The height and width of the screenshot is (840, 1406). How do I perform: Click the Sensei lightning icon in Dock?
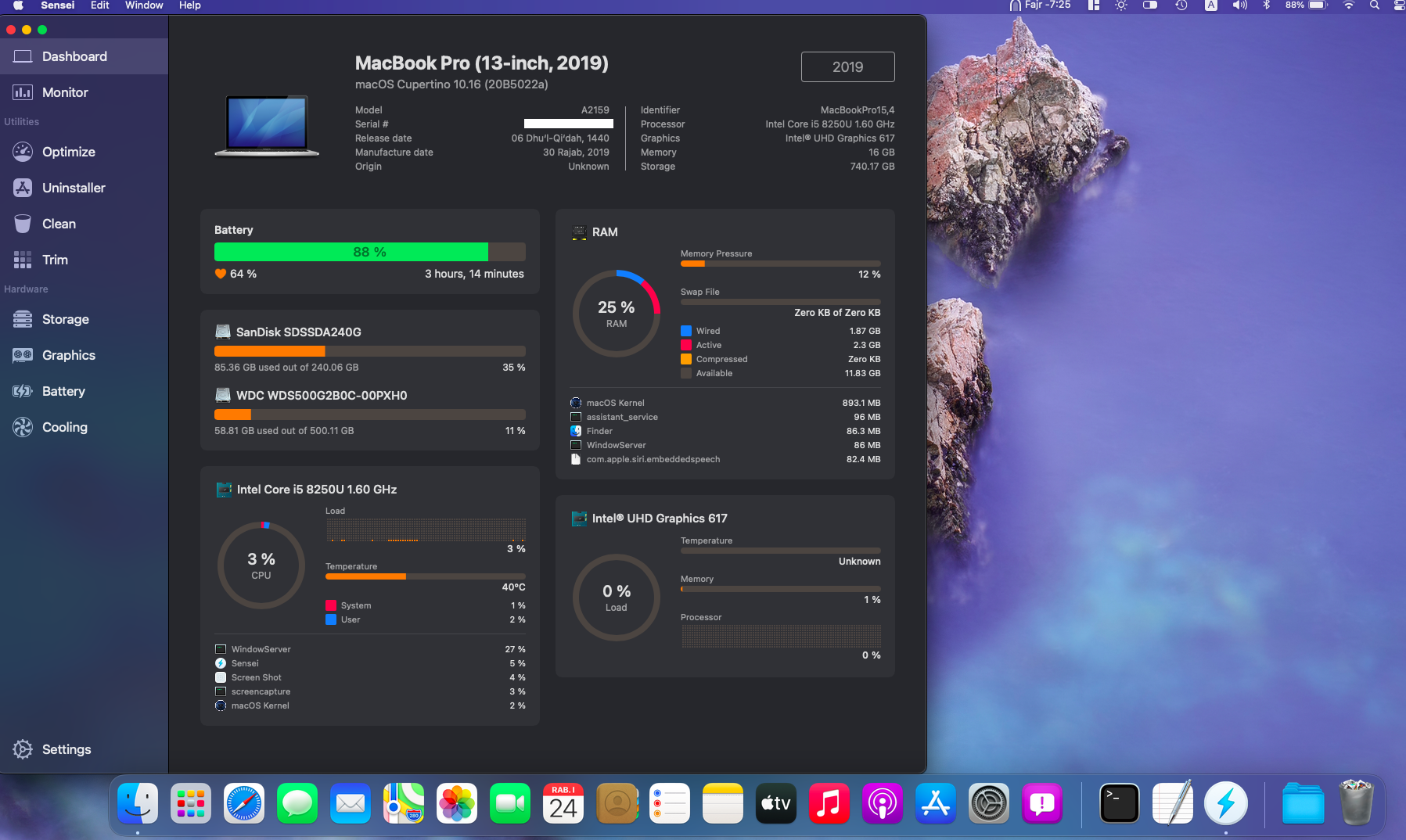1226,803
